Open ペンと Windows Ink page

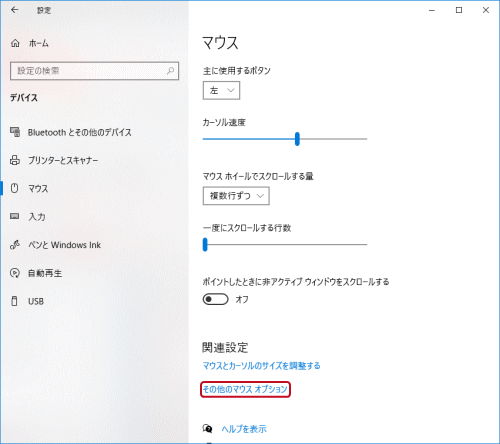click(x=64, y=245)
